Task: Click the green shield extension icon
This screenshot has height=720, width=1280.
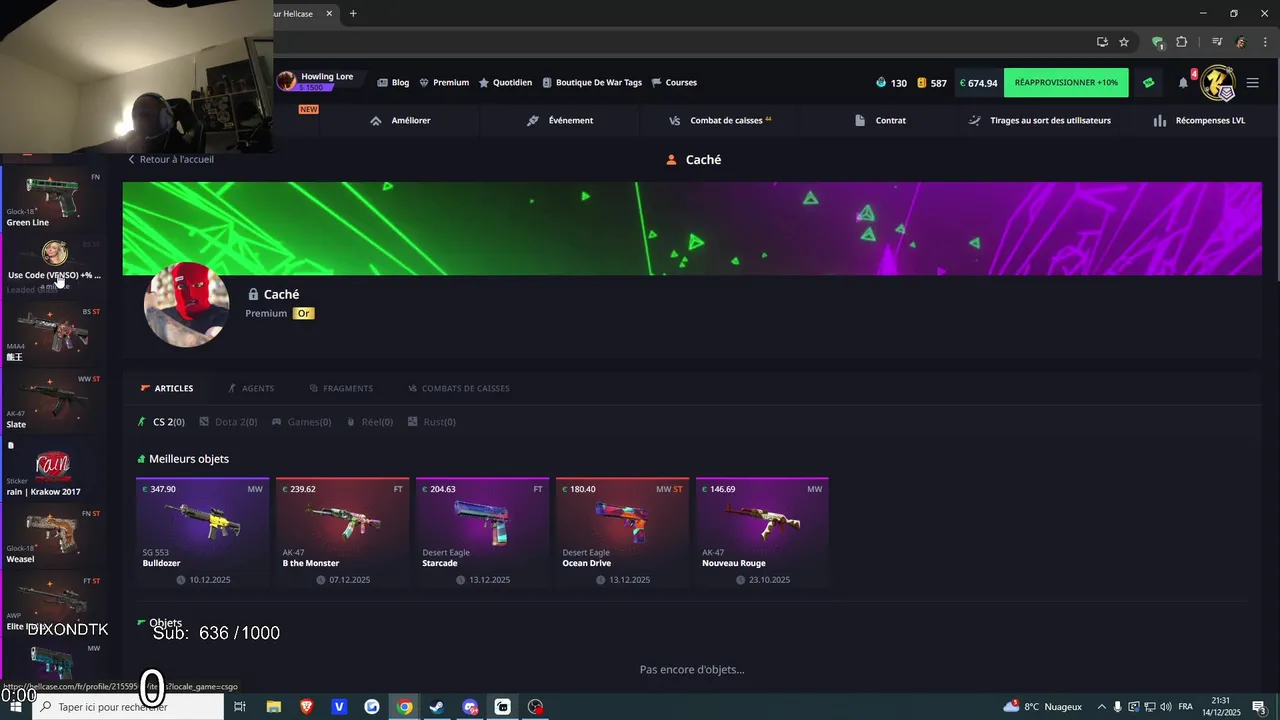Action: (x=1158, y=42)
